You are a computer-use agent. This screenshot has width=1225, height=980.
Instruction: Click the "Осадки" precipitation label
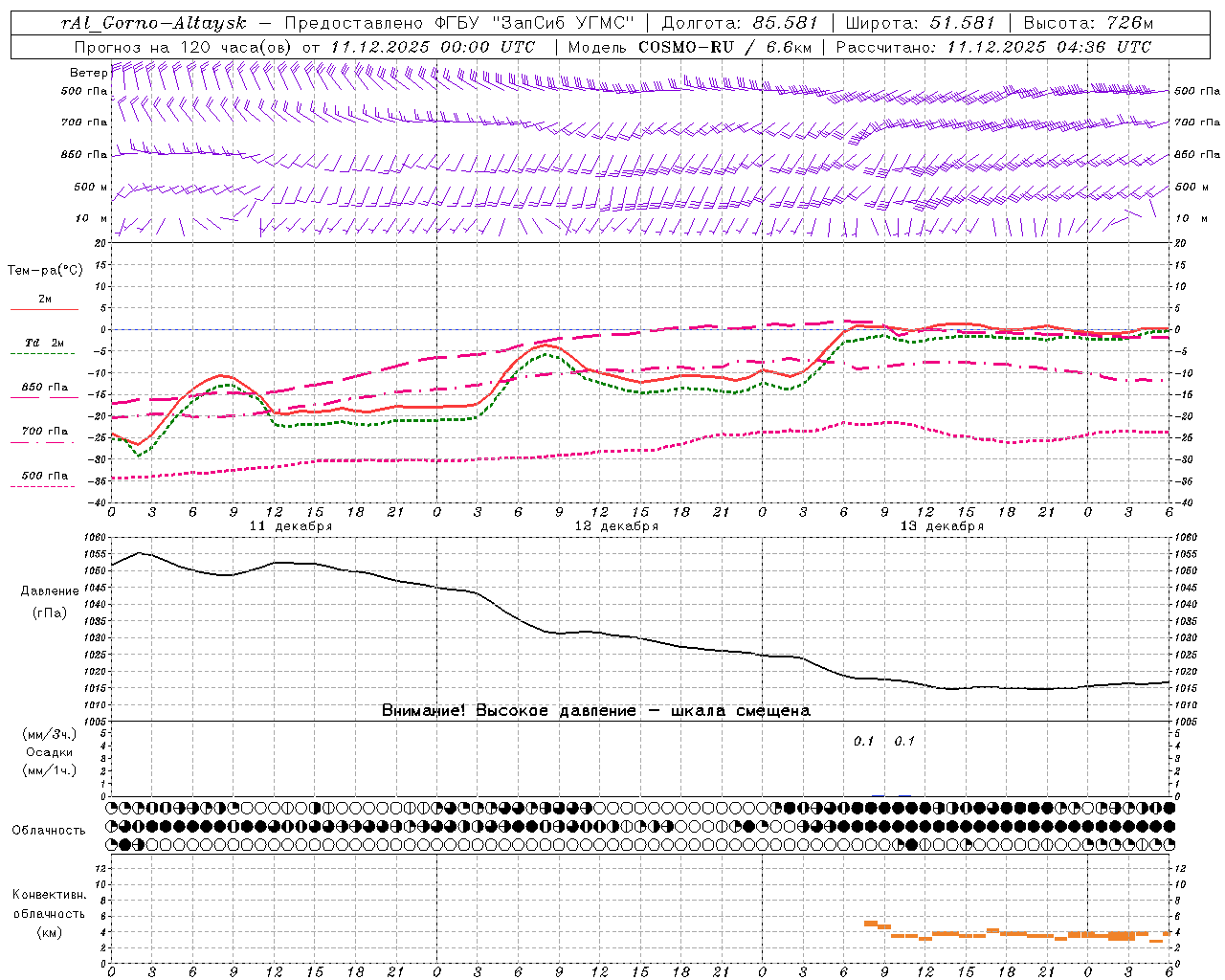tap(50, 752)
